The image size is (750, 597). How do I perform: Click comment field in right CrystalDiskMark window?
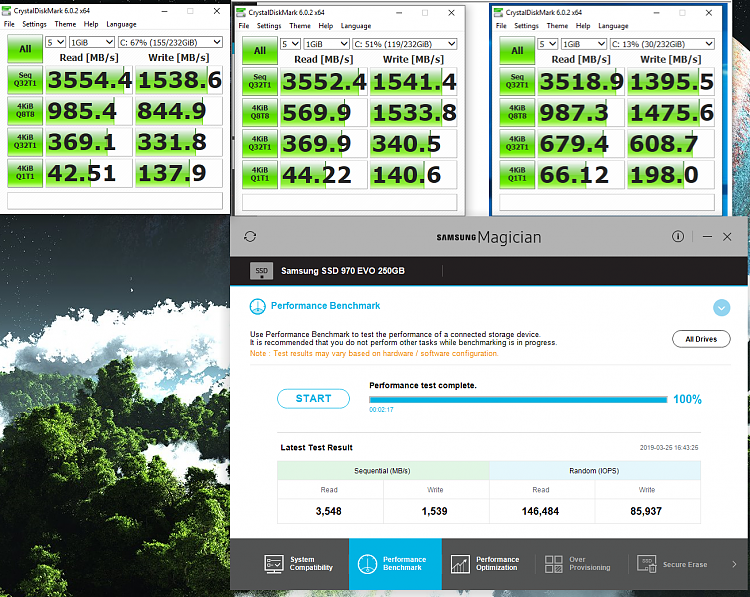[x=607, y=202]
